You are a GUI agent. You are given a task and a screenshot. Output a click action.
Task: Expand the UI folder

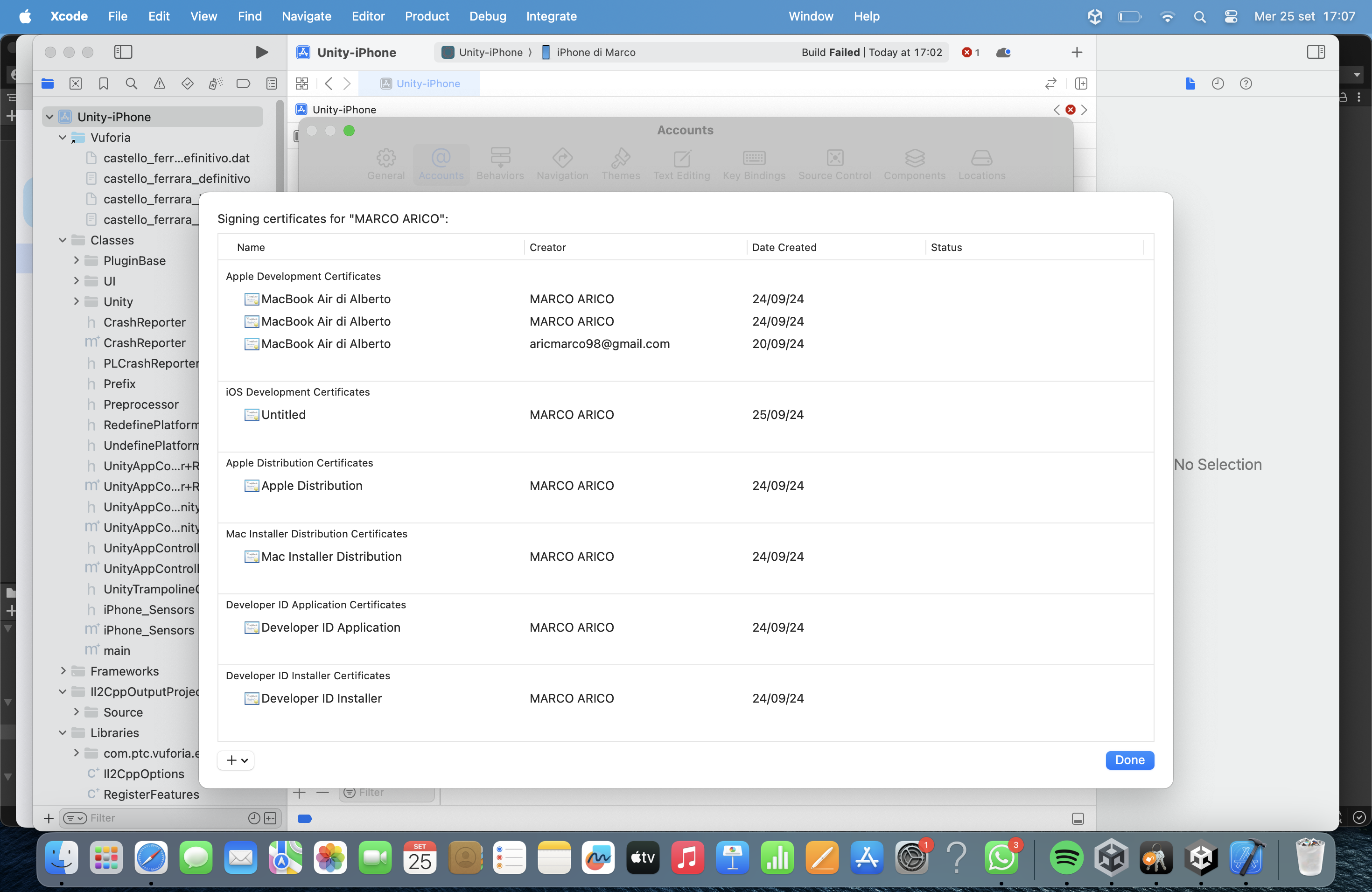tap(76, 281)
